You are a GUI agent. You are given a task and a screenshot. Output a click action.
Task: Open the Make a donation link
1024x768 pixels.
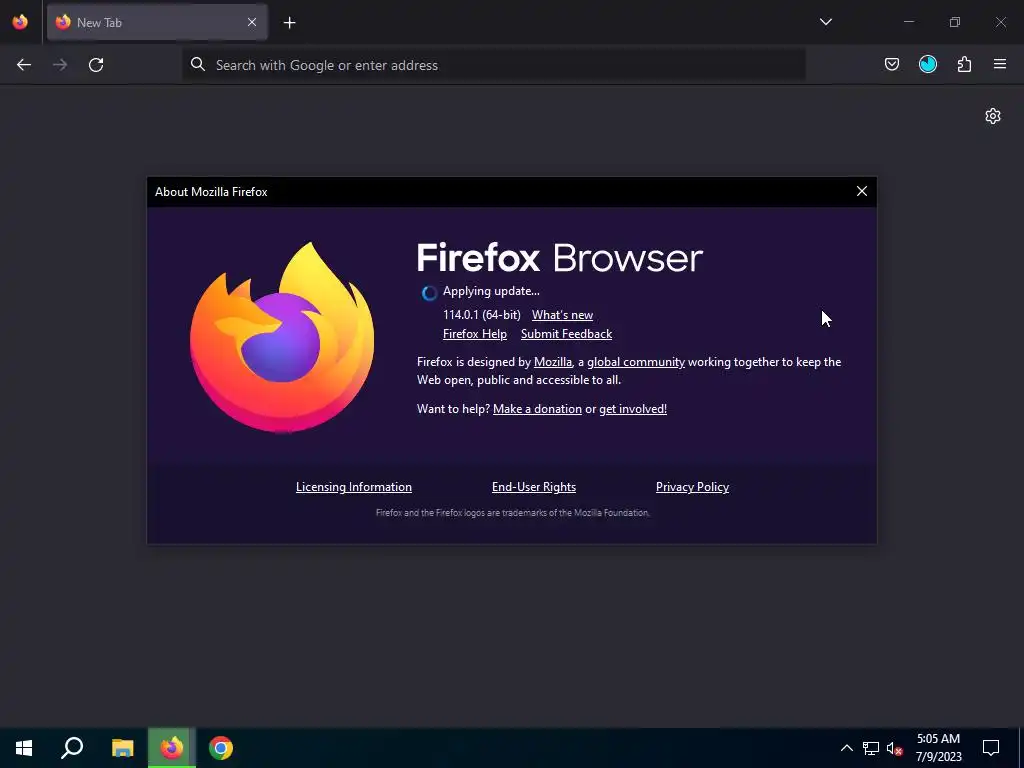coord(537,409)
